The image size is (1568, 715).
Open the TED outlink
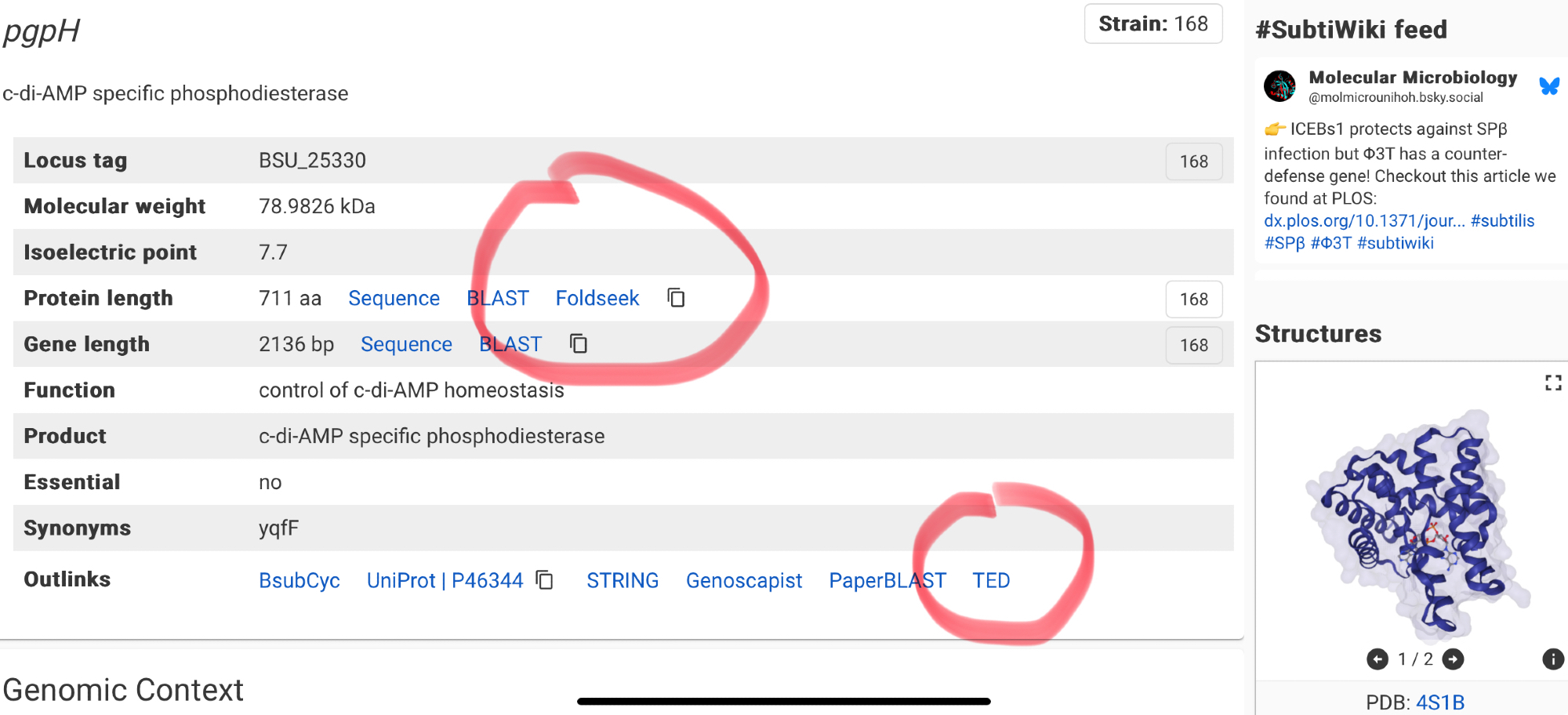(991, 581)
